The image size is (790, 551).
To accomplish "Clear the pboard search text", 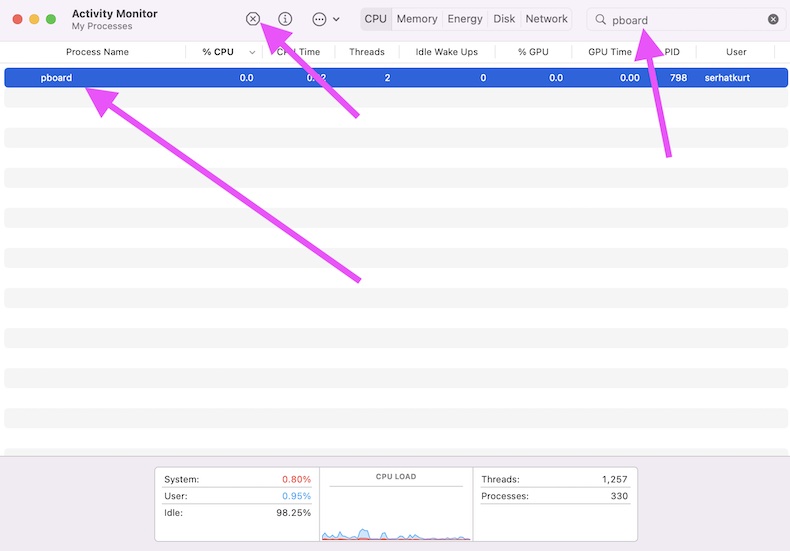I will pos(773,19).
